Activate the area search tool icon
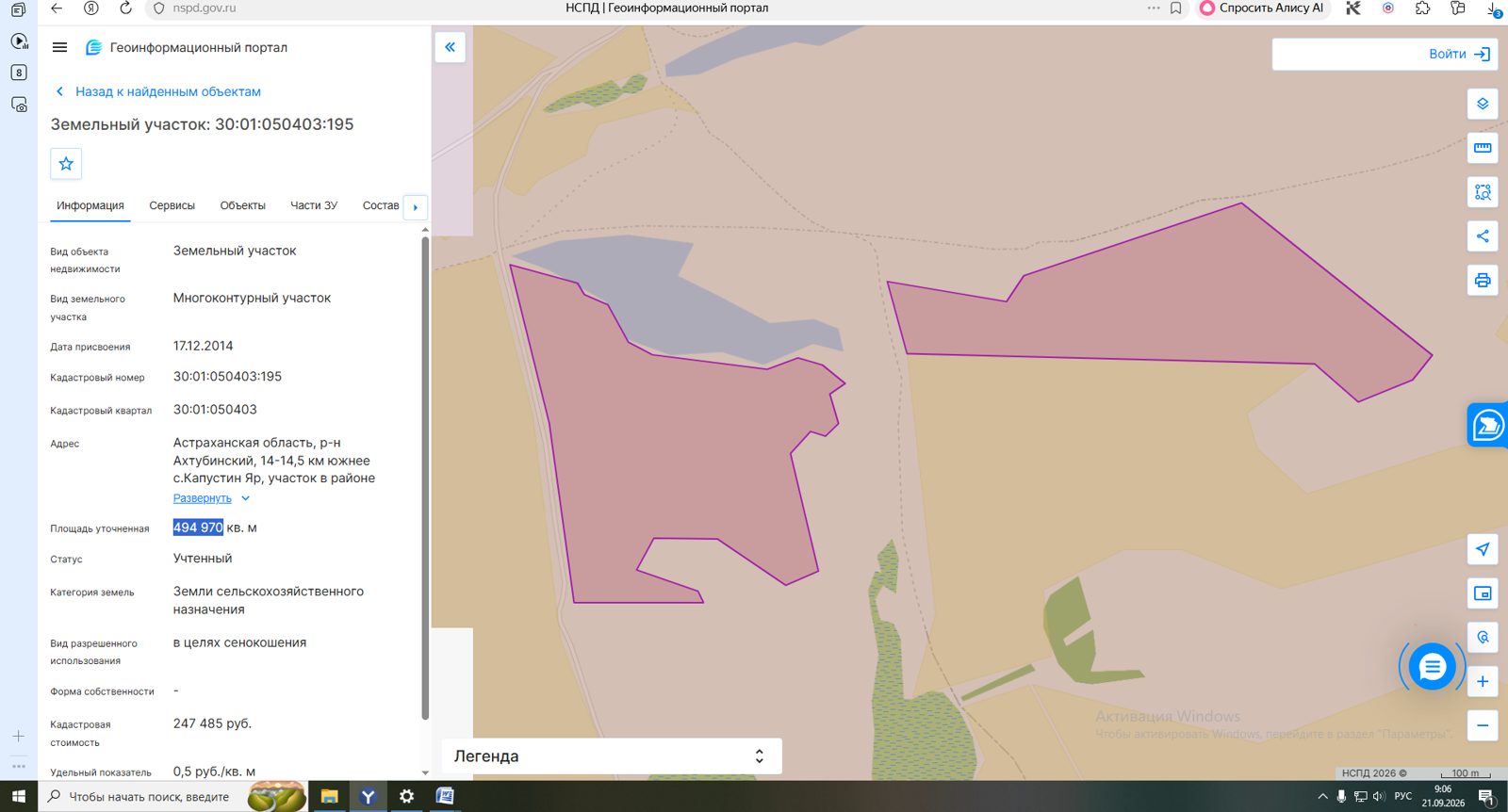Screen dimensions: 1508x812 click(x=1483, y=192)
